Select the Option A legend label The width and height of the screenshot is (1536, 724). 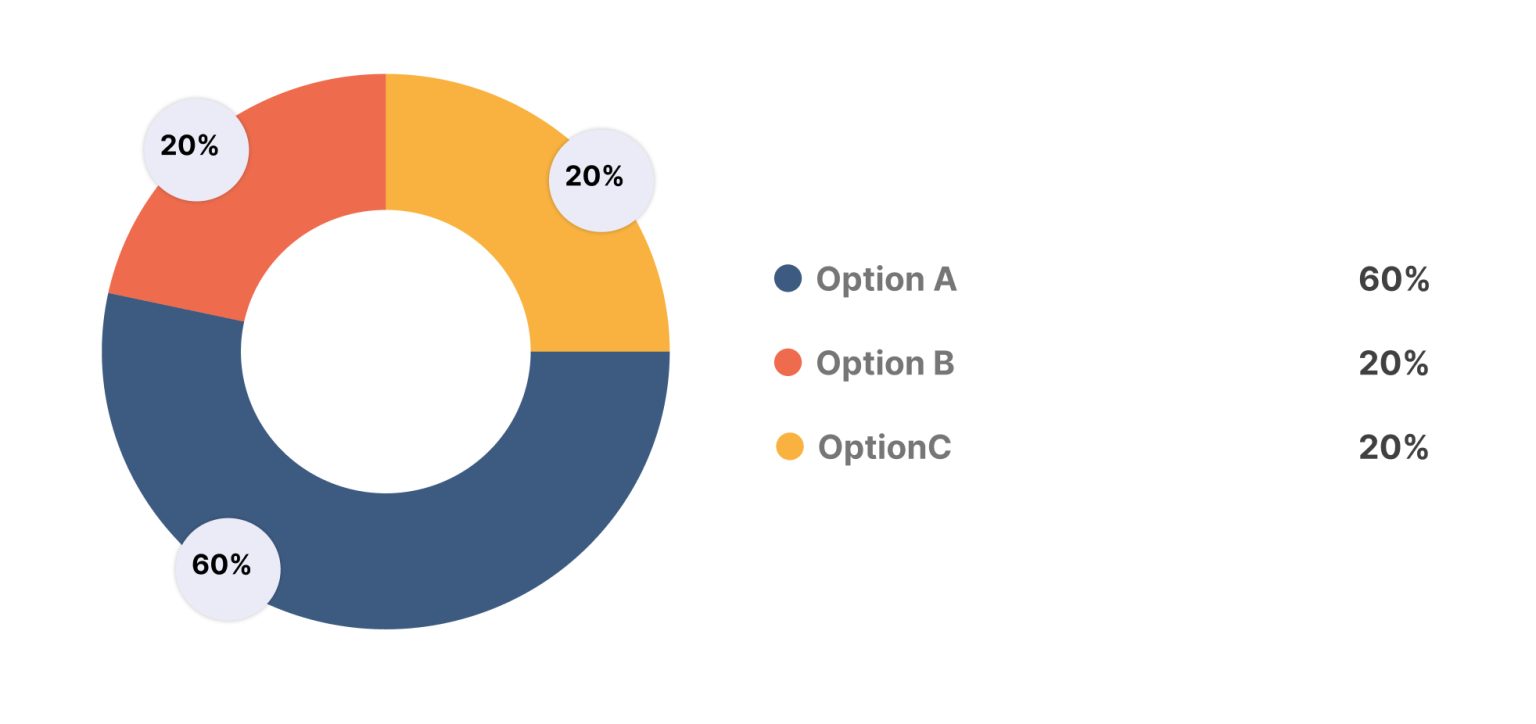(x=886, y=279)
